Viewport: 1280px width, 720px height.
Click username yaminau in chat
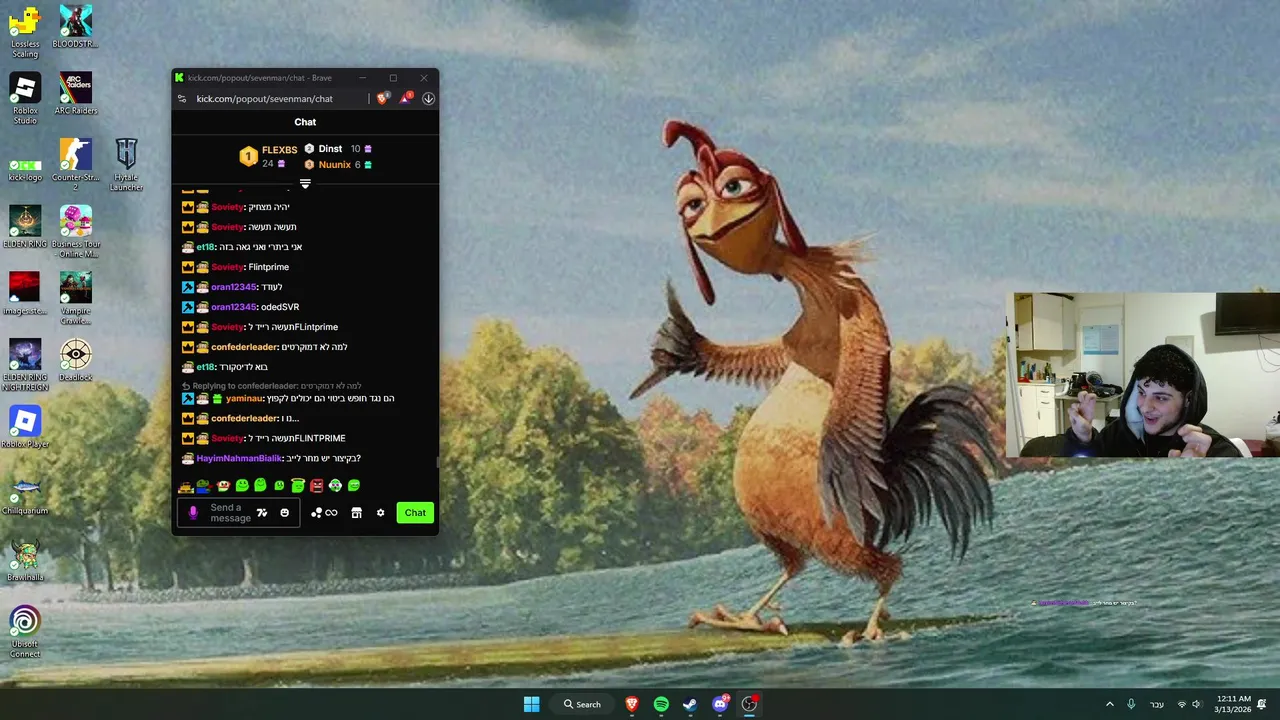[245, 398]
